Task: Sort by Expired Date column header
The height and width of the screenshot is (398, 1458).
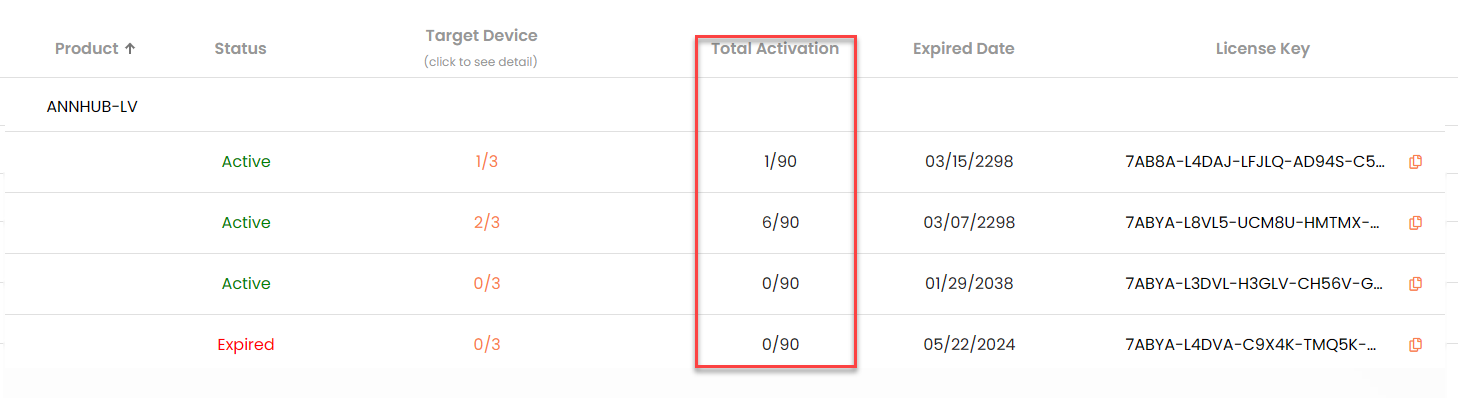Action: pyautogui.click(x=963, y=48)
